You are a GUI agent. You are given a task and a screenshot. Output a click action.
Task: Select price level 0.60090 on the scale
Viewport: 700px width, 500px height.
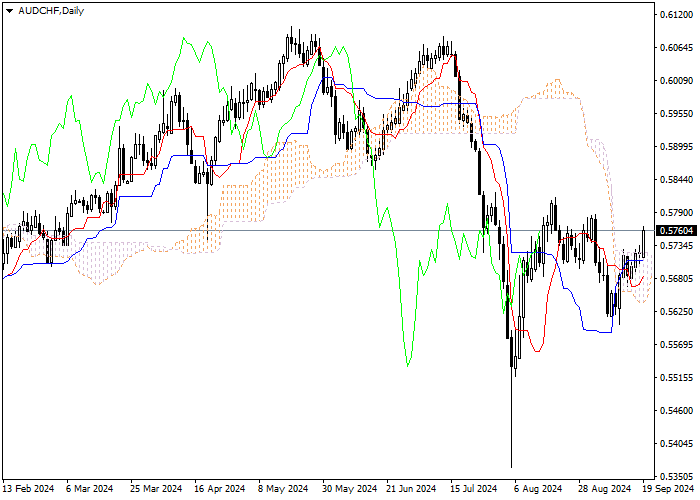click(x=677, y=81)
